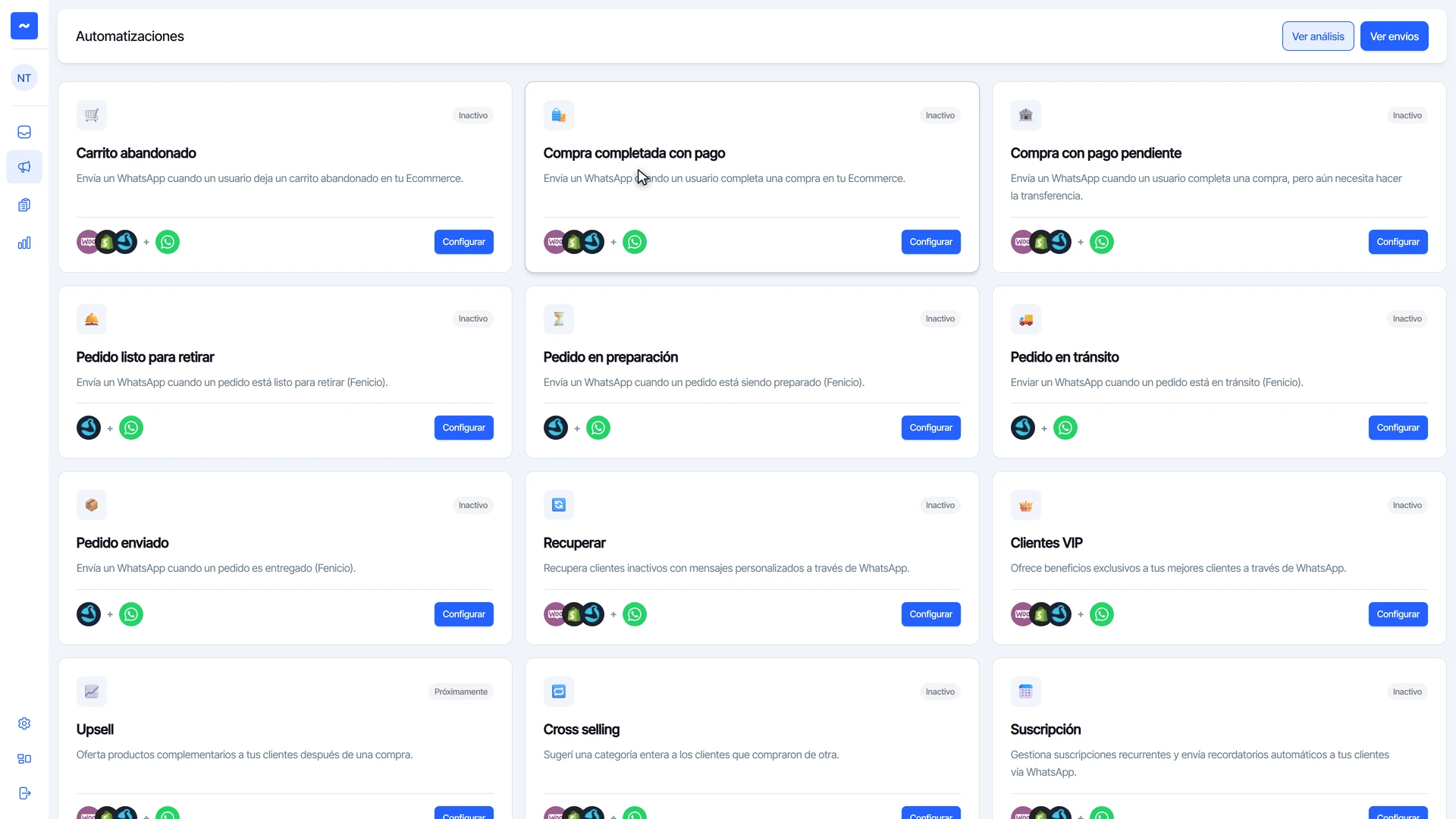Open Ver envíos

(1394, 36)
